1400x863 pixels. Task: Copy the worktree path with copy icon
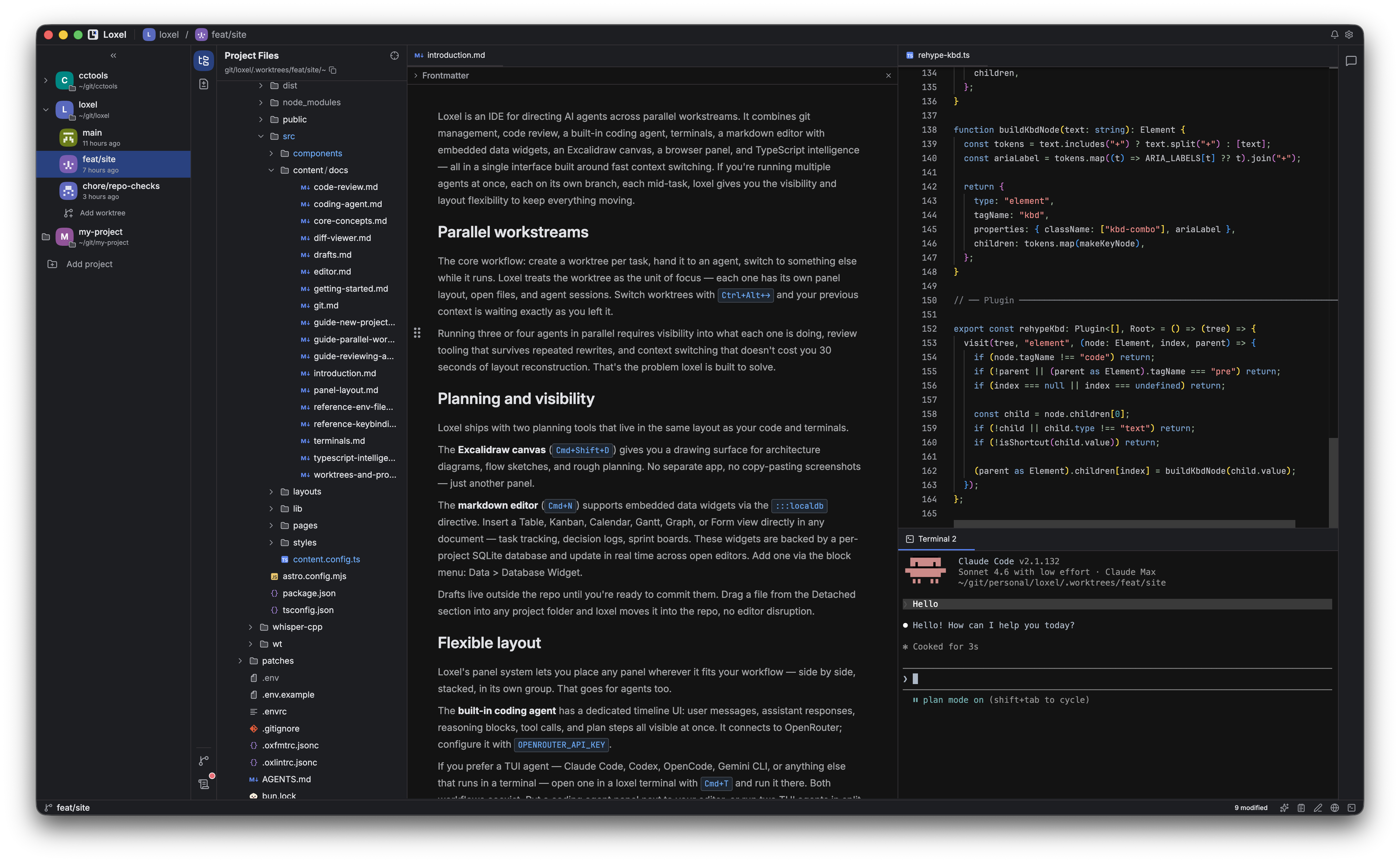coord(333,70)
